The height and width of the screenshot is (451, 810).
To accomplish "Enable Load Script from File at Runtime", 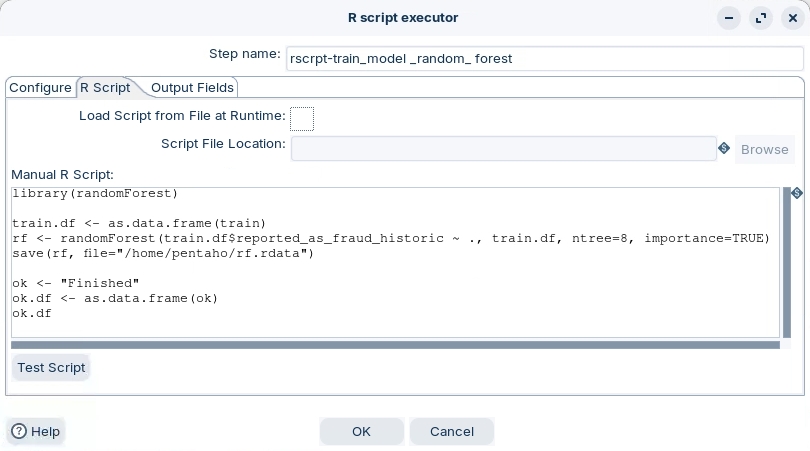I will coord(301,119).
